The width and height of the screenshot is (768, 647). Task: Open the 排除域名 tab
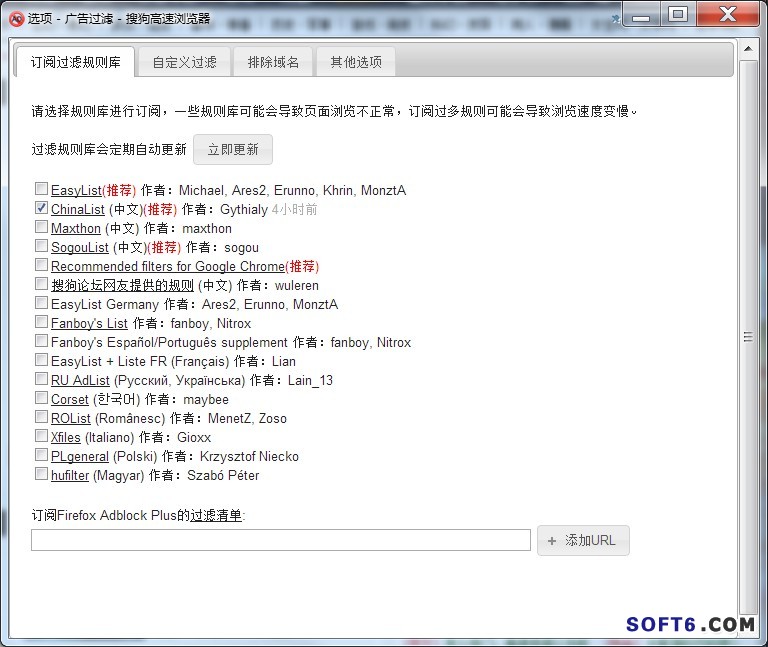tap(273, 62)
